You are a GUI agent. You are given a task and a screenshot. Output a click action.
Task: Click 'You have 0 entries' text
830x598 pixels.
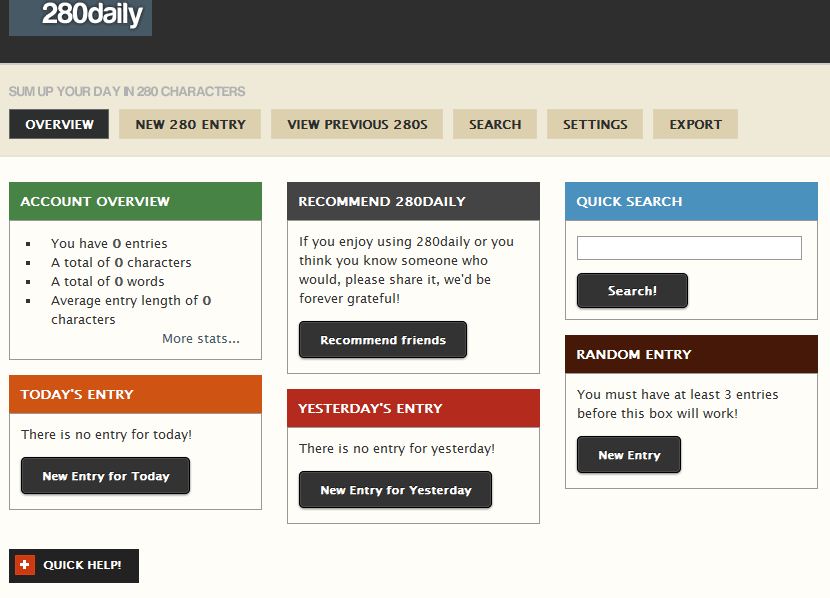tap(109, 243)
